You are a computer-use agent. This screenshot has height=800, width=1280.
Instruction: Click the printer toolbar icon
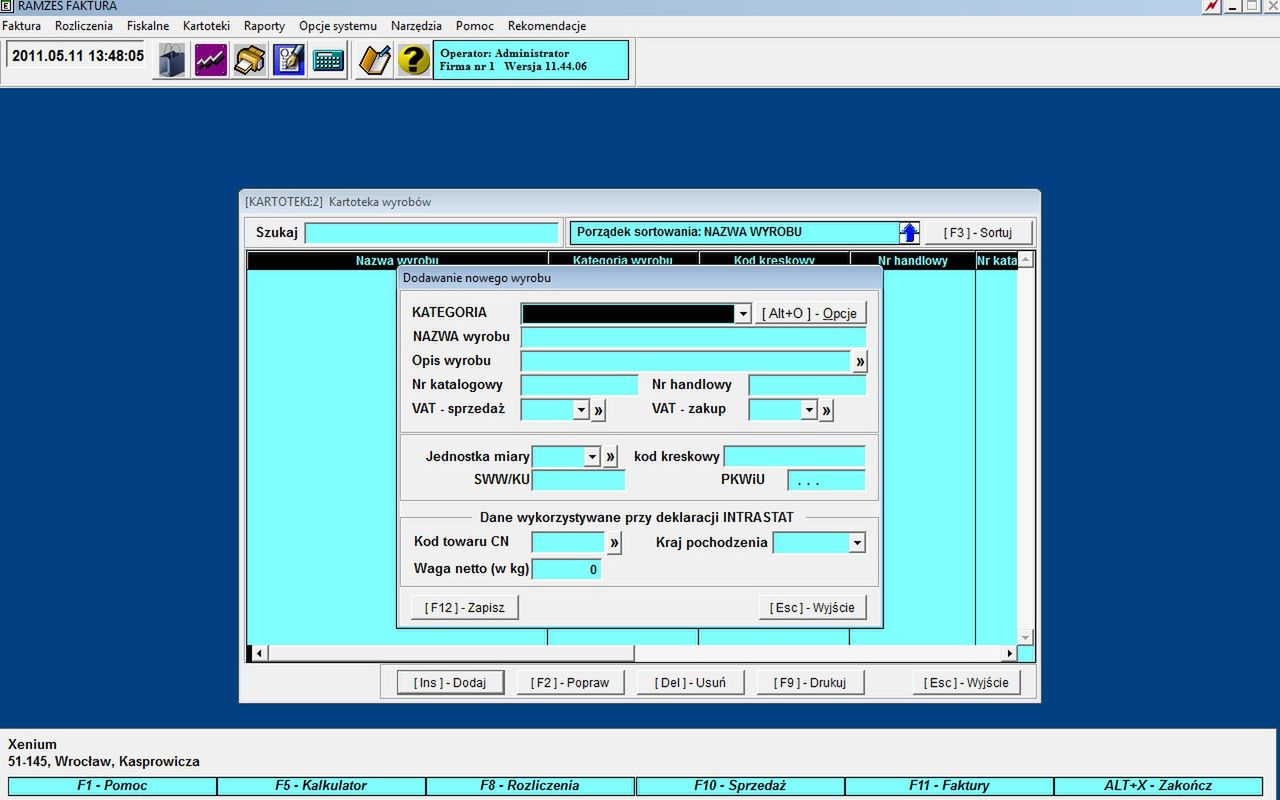click(250, 60)
